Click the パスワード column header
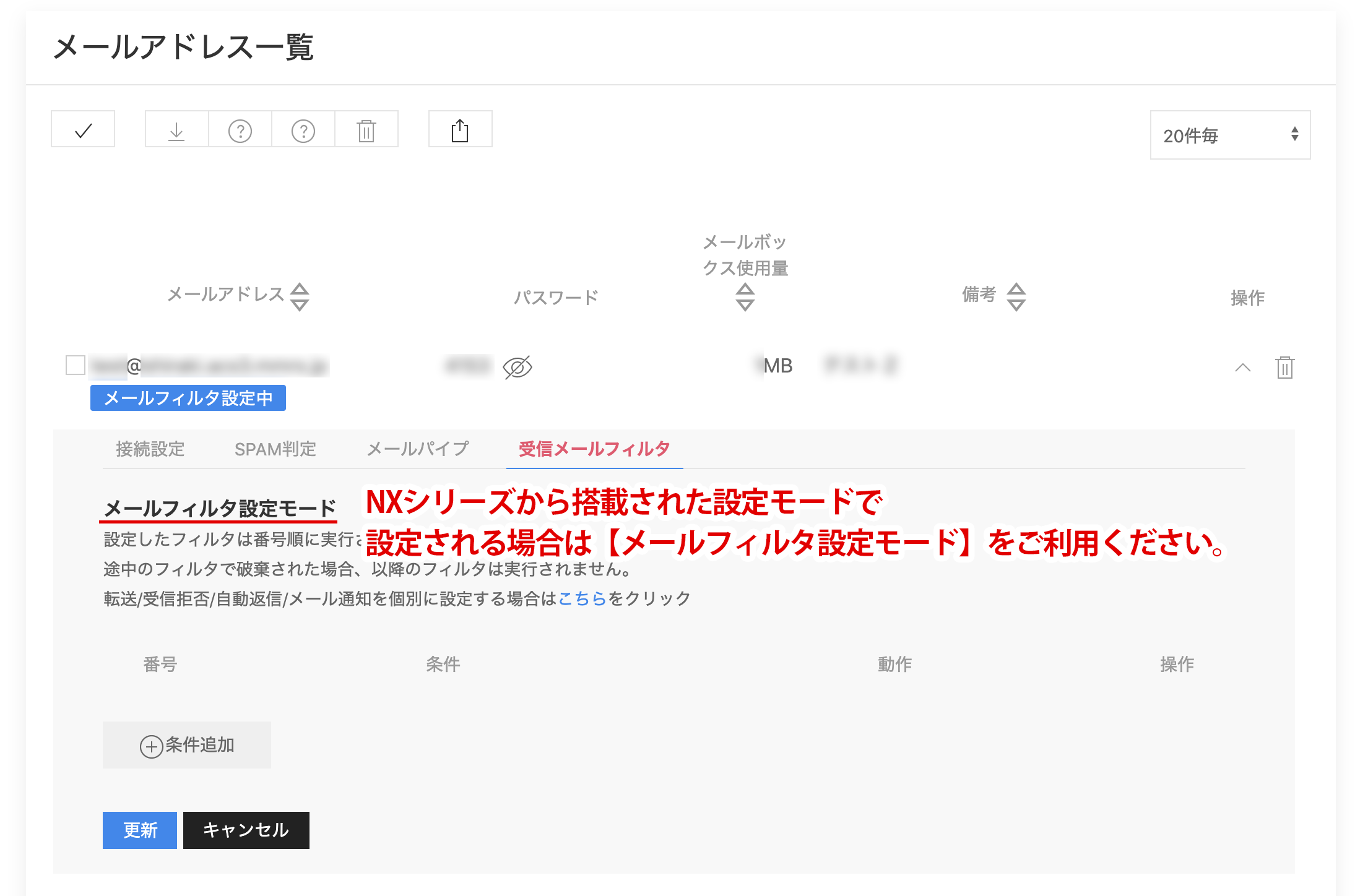The width and height of the screenshot is (1368, 896). point(556,298)
